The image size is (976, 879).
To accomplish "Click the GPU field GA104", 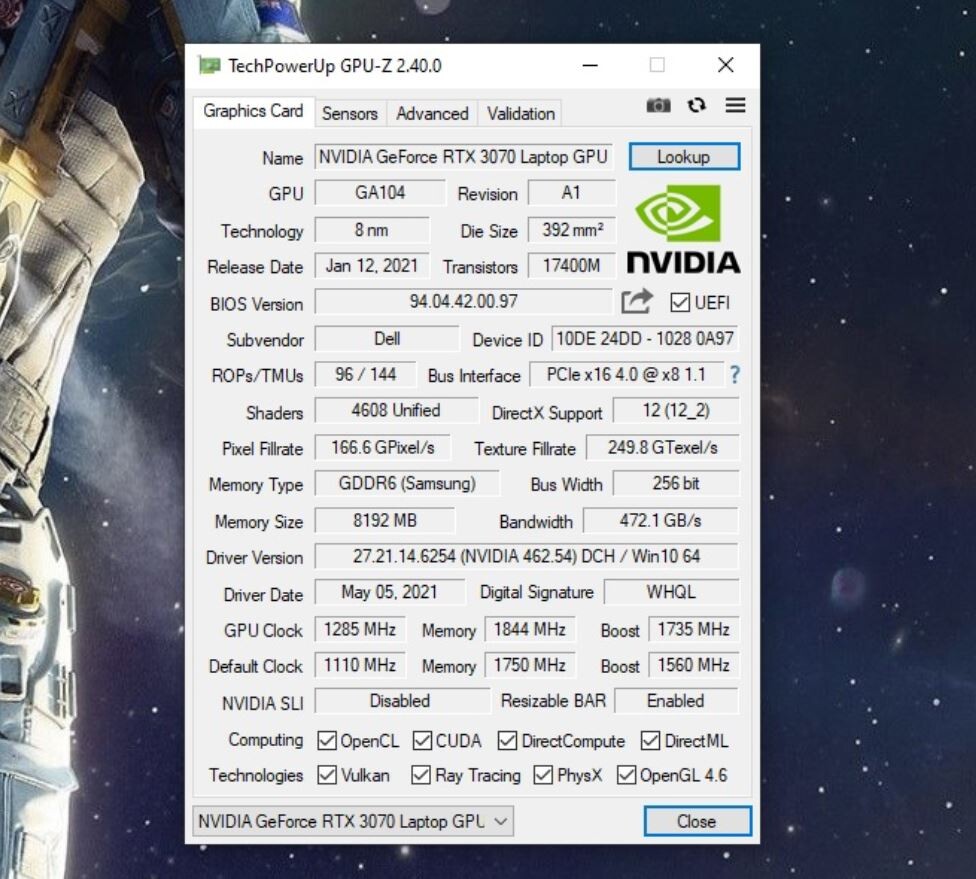I will 380,192.
